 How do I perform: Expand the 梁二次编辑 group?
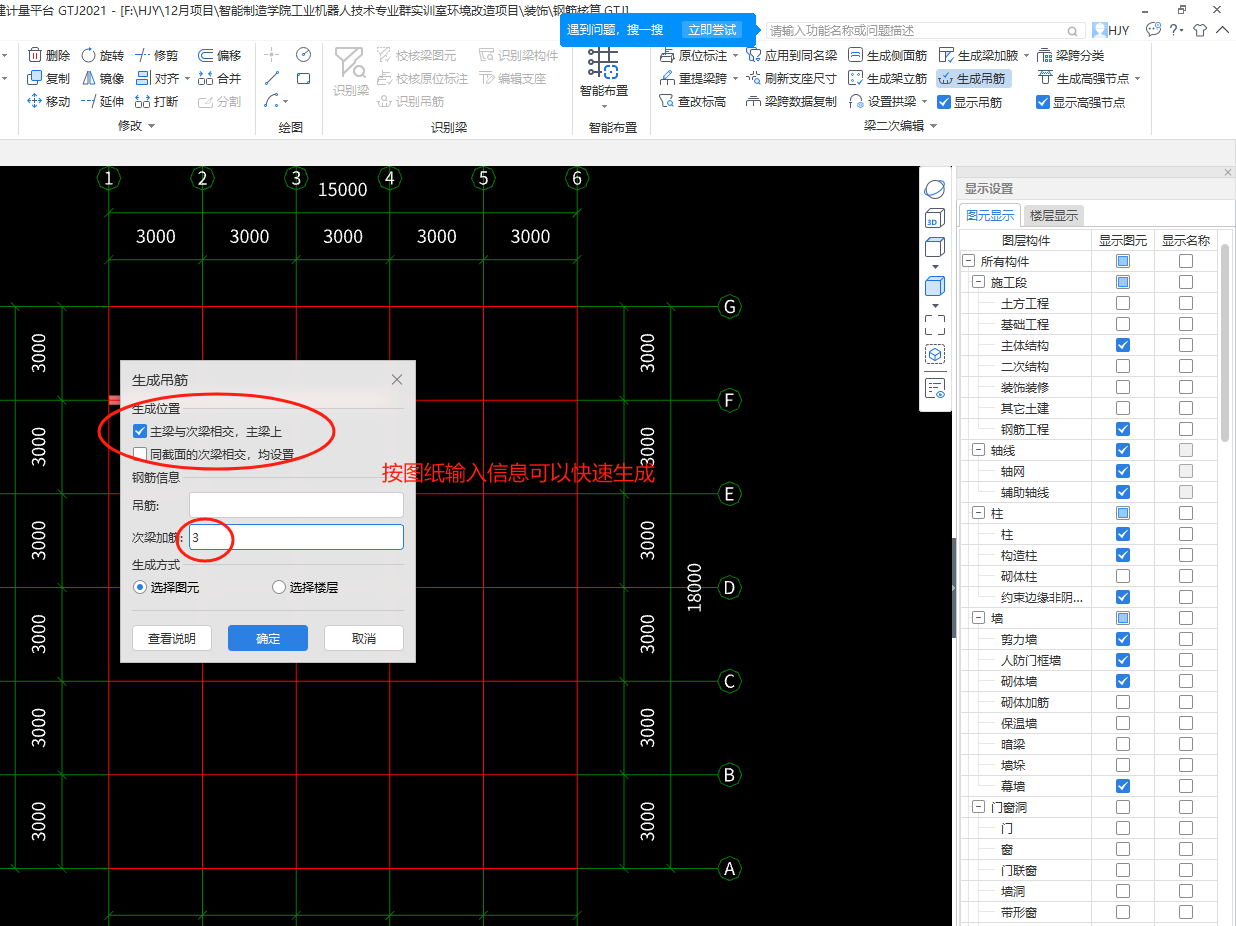tap(934, 126)
